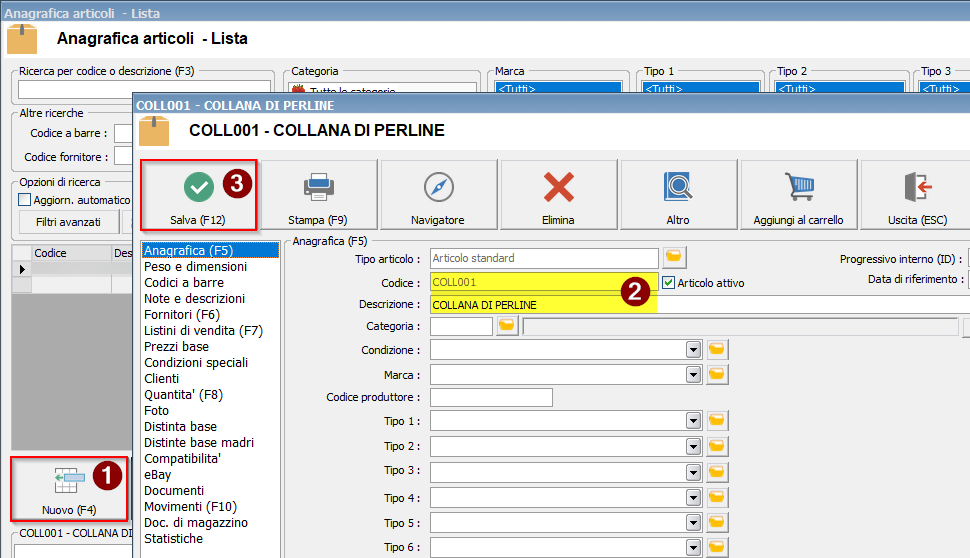
Task: Uncheck the Articolo attivo checkbox
Action: pos(669,283)
